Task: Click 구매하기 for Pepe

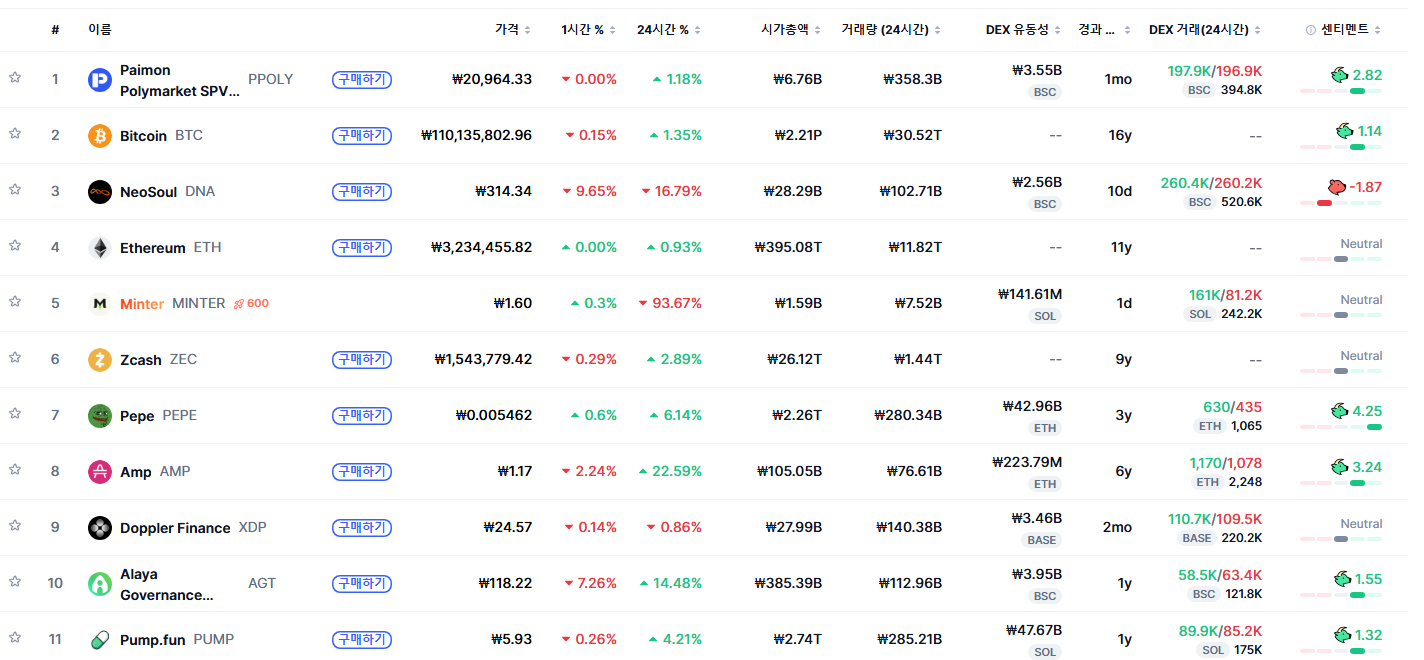Action: click(361, 415)
